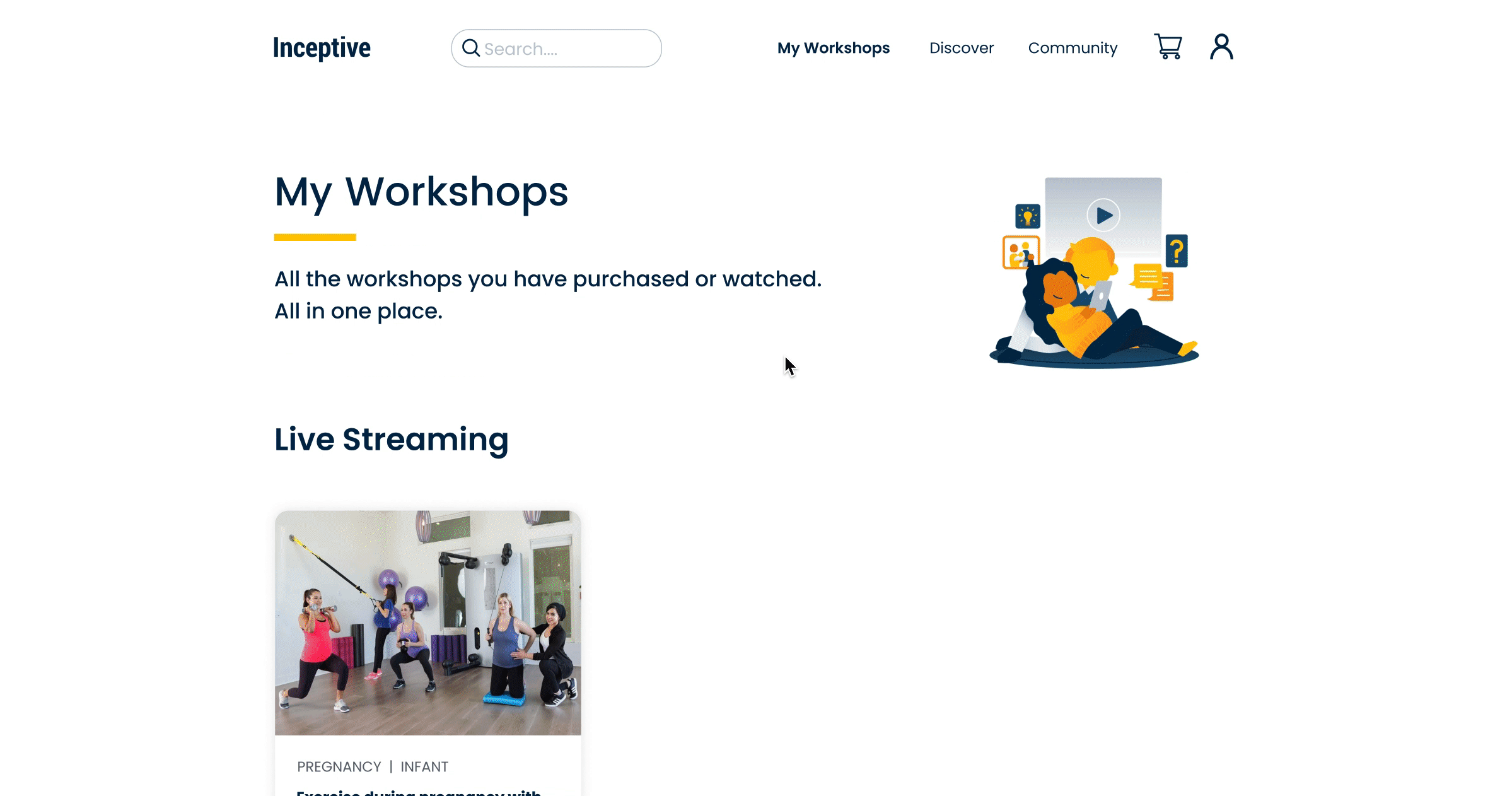Select the INFANT category tag
This screenshot has height=796, width=1512.
[424, 767]
